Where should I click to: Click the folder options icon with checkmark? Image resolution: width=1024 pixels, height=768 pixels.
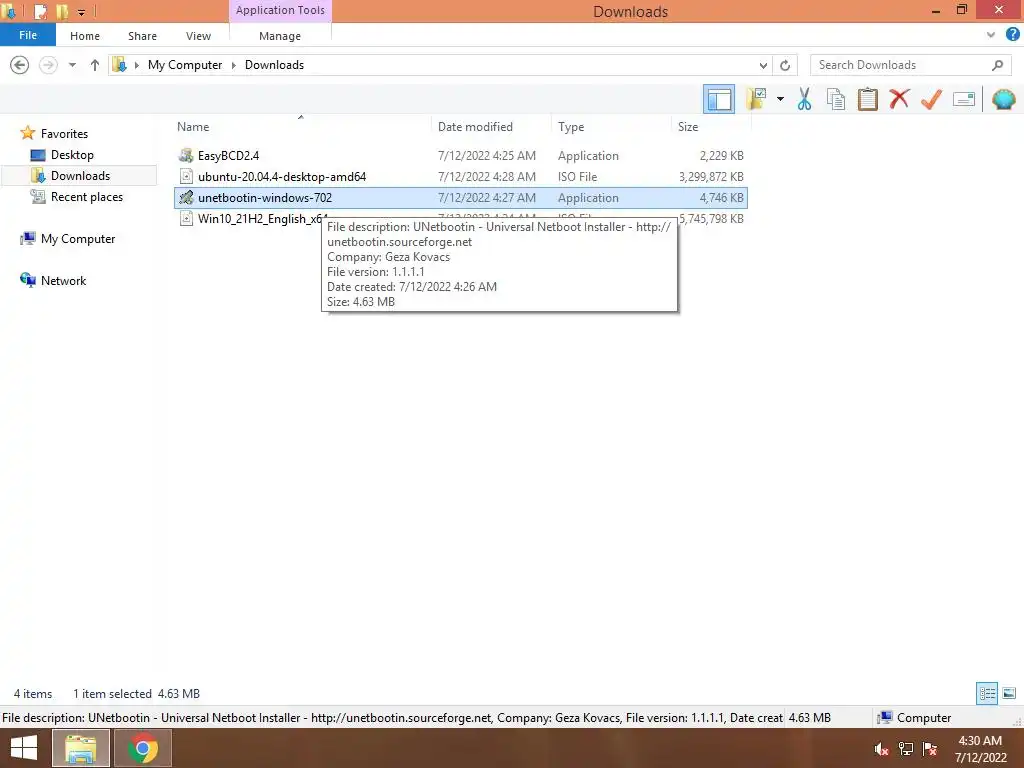[x=756, y=99]
